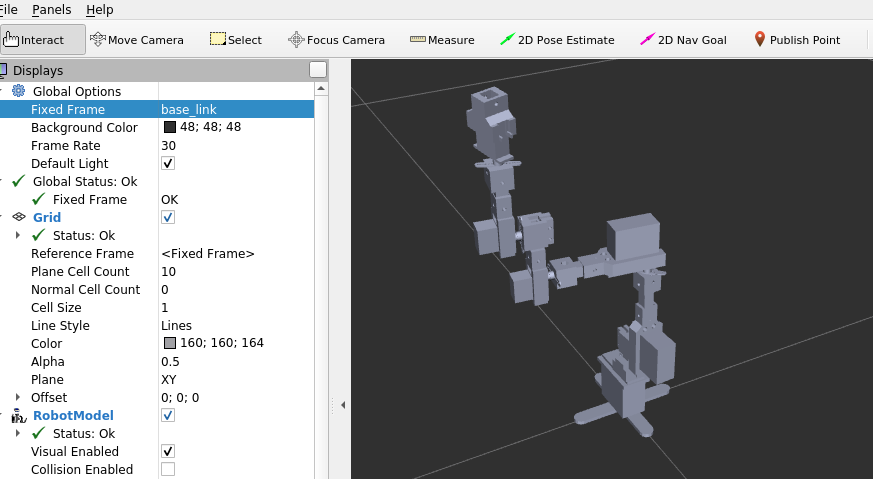Select the 2D Nav Goal tool
The height and width of the screenshot is (479, 873).
click(683, 40)
